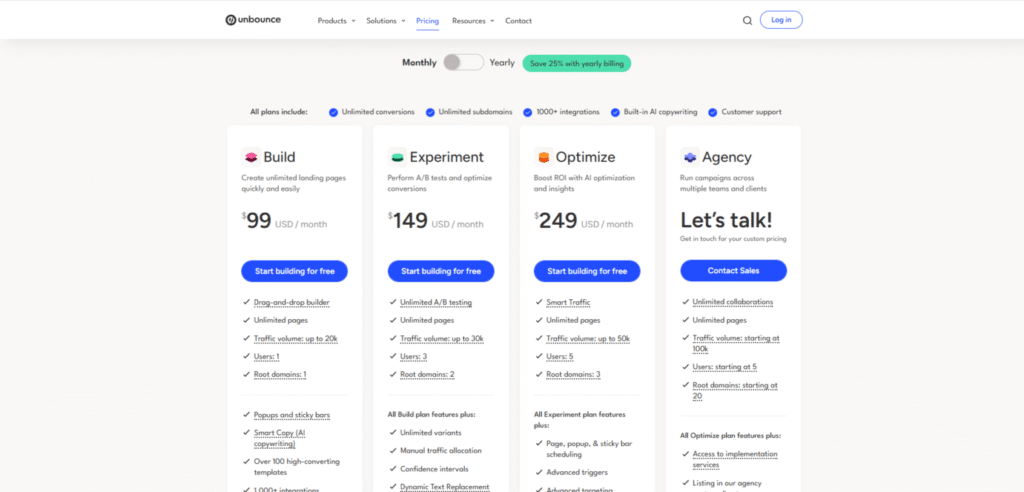Click the Experiment plan green icon
The width and height of the screenshot is (1024, 492).
coord(397,157)
